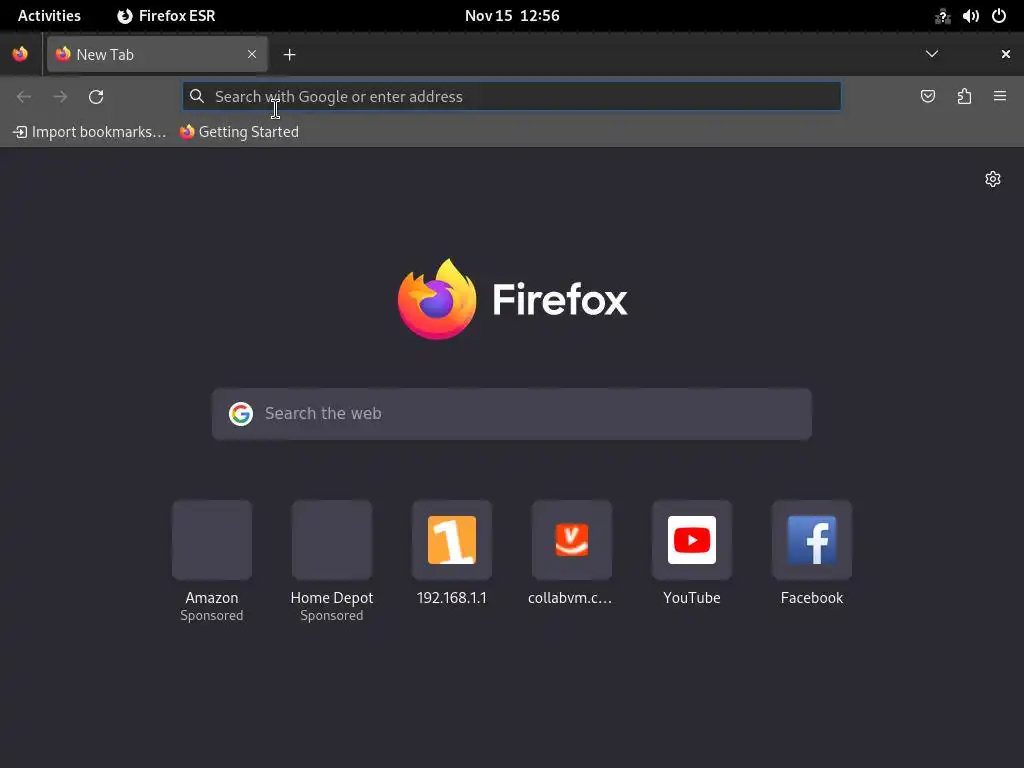Viewport: 1024px width, 768px height.
Task: Open new tab personalize gear icon
Action: point(993,179)
